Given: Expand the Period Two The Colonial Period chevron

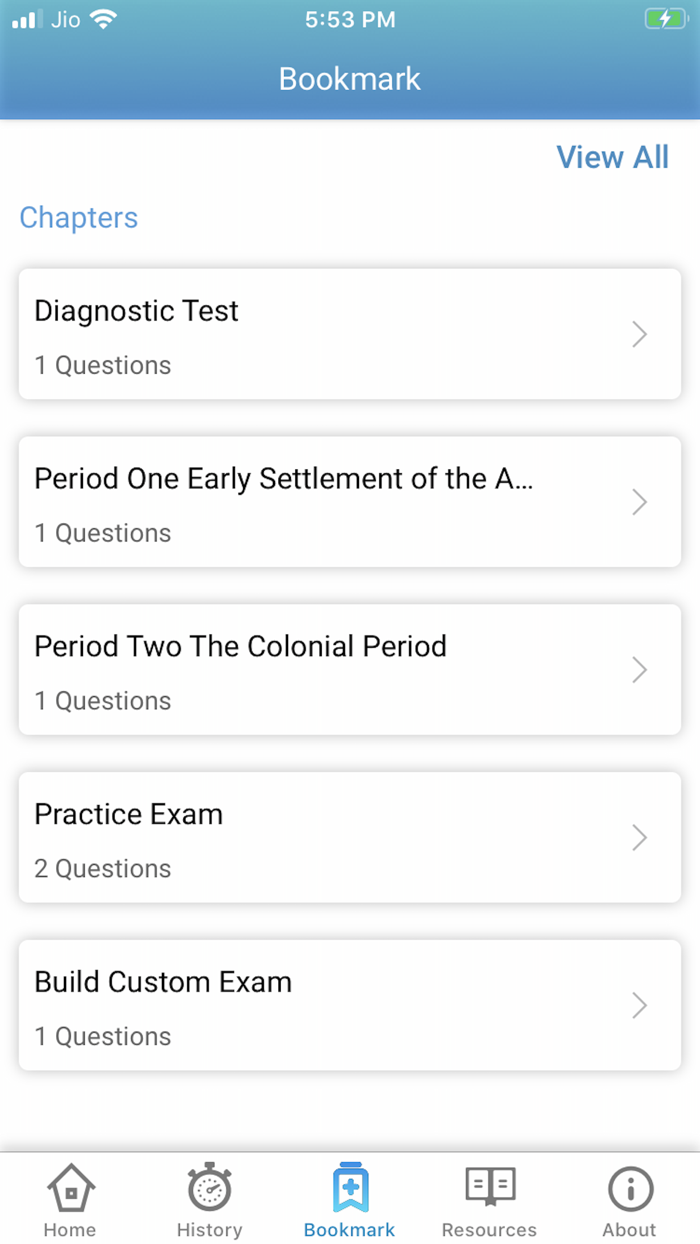Looking at the screenshot, I should click(639, 670).
